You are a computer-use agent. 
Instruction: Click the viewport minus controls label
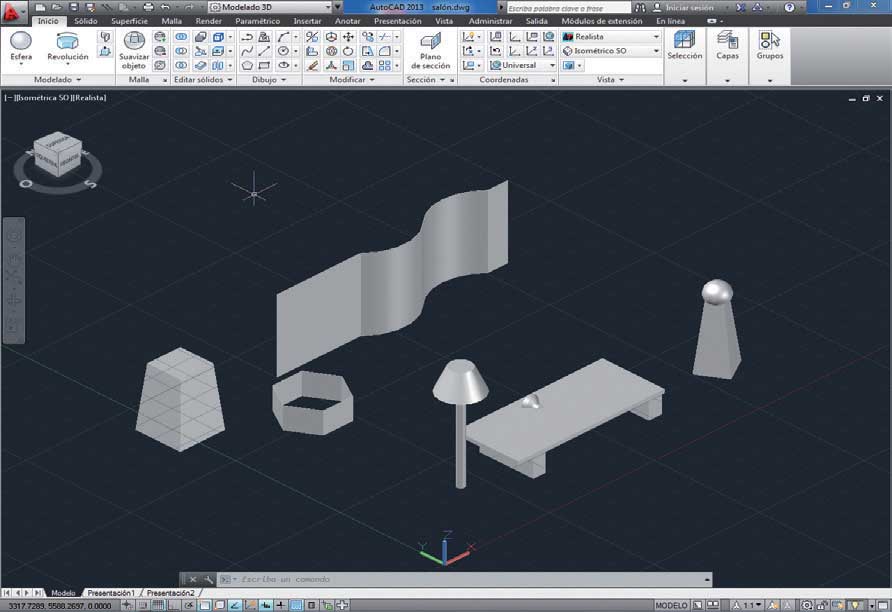pyautogui.click(x=9, y=98)
